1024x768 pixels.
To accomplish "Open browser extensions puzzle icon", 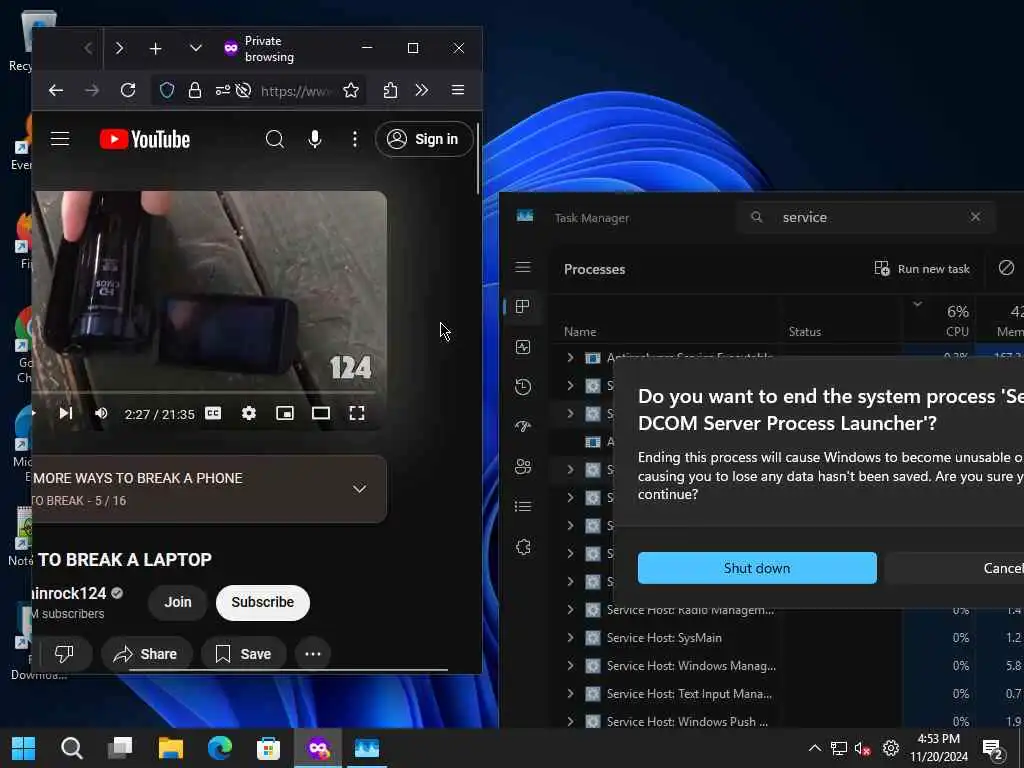I will pyautogui.click(x=390, y=90).
